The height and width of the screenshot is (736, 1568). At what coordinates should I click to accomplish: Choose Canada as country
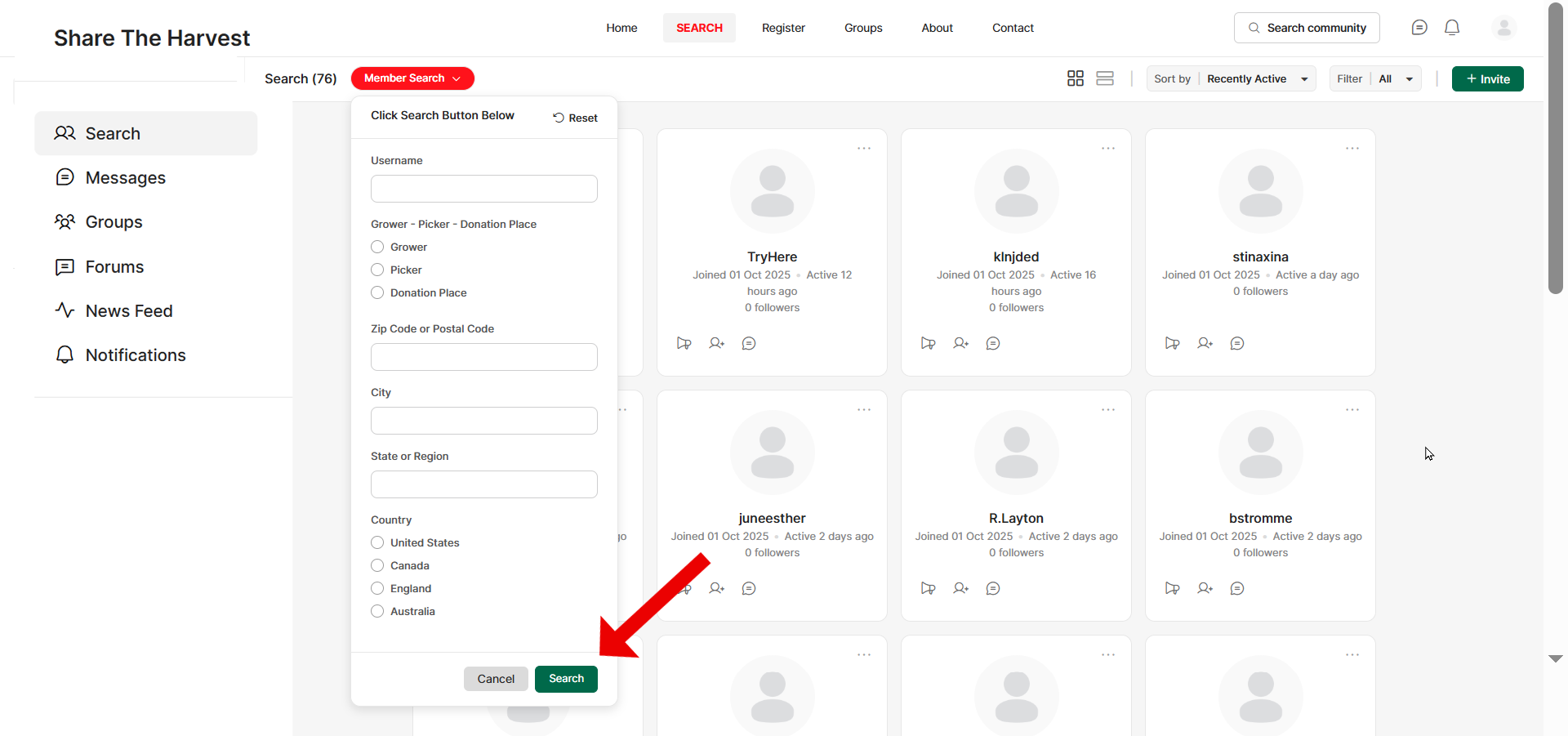[377, 565]
